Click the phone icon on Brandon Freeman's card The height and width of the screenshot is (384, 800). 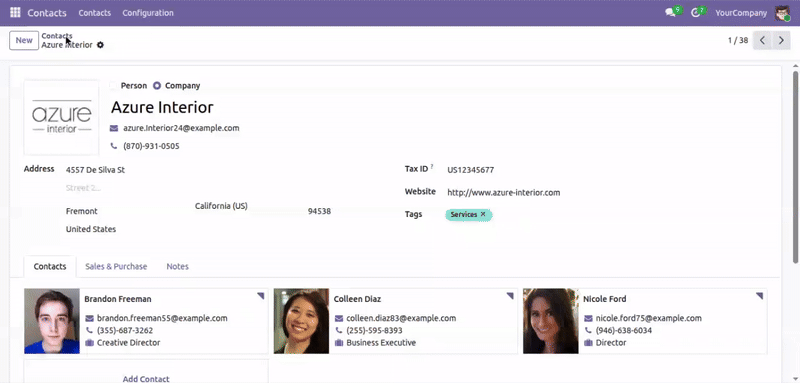tap(89, 330)
